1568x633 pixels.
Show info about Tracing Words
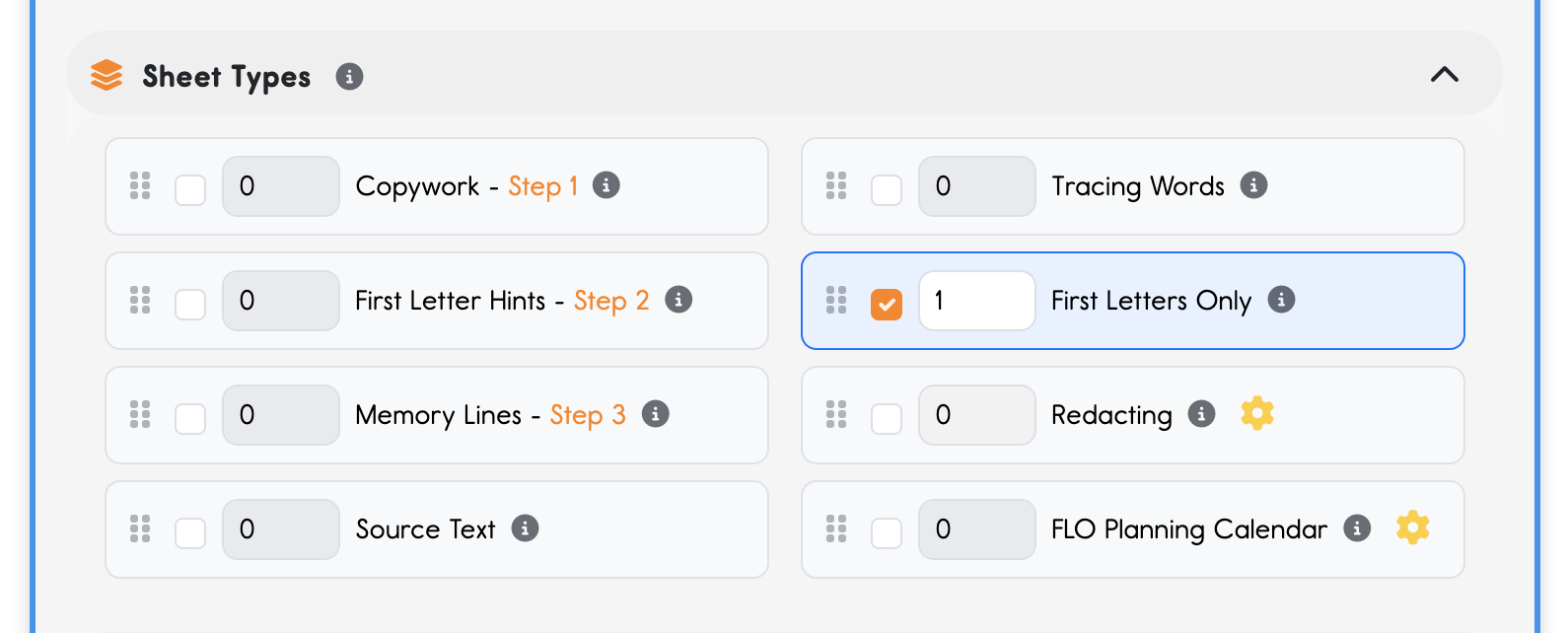point(1253,185)
